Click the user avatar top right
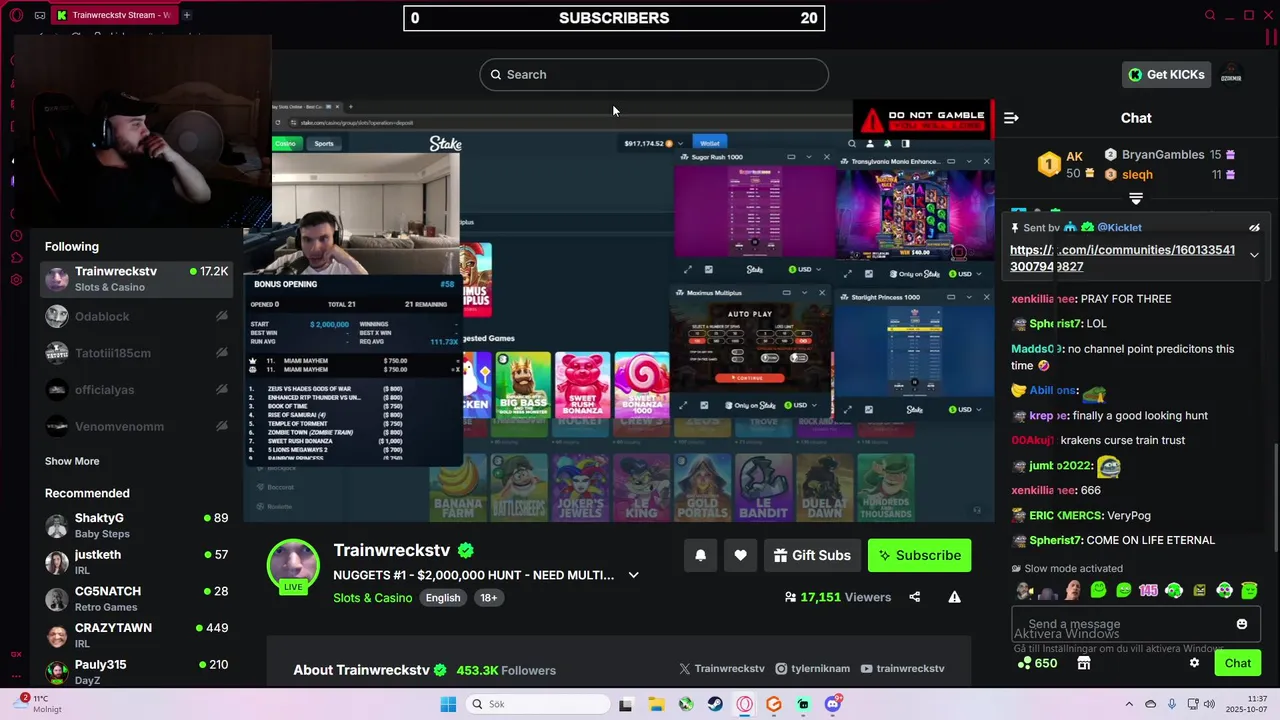The image size is (1280, 720). [x=1232, y=75]
